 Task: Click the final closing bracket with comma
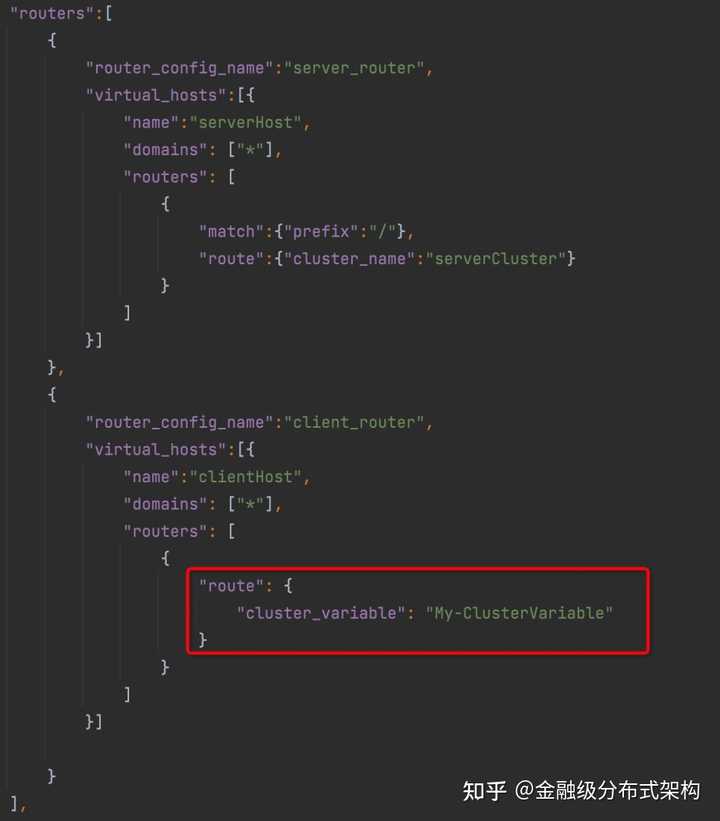(18, 804)
